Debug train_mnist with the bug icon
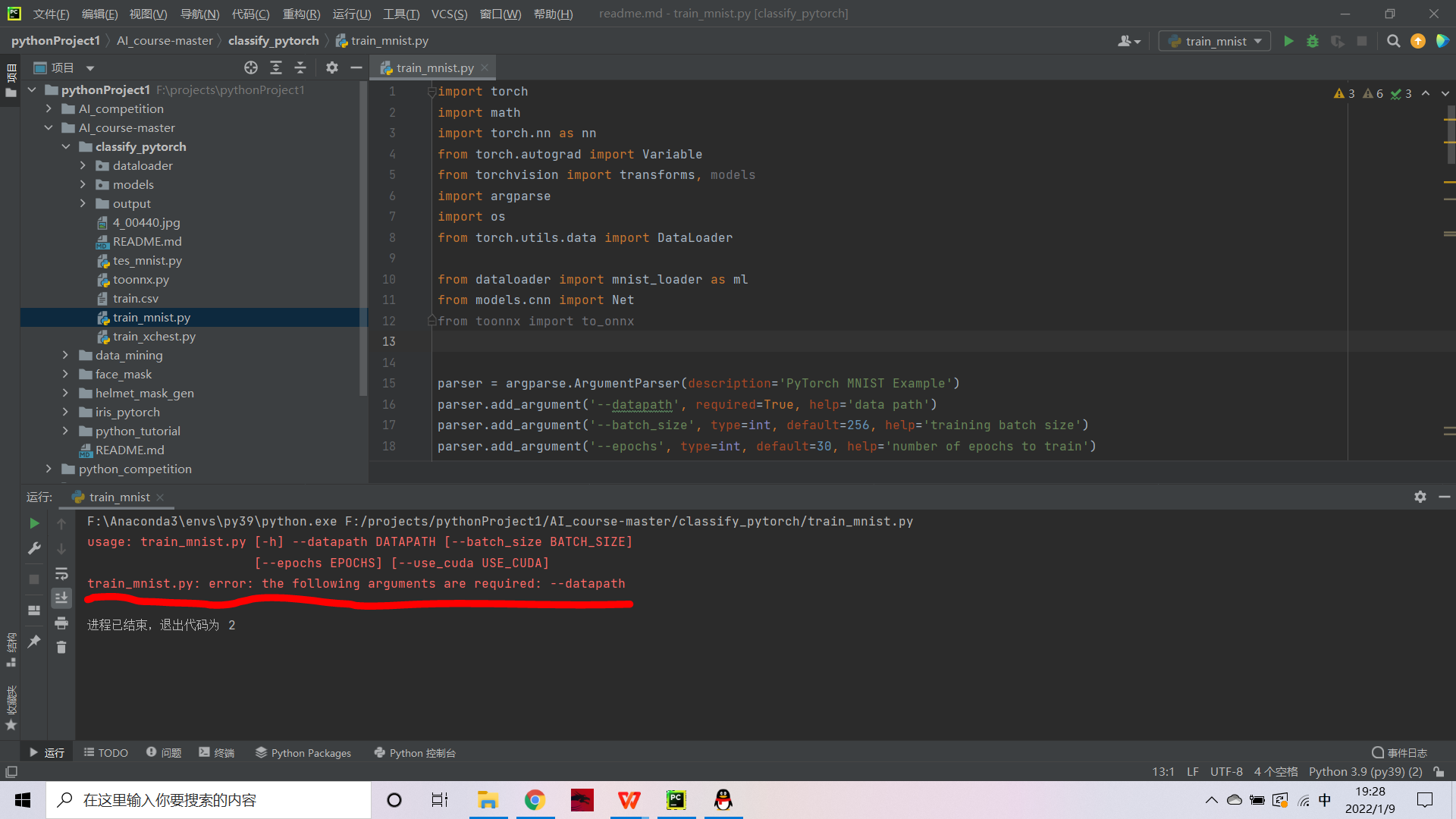The image size is (1456, 819). 1312,41
